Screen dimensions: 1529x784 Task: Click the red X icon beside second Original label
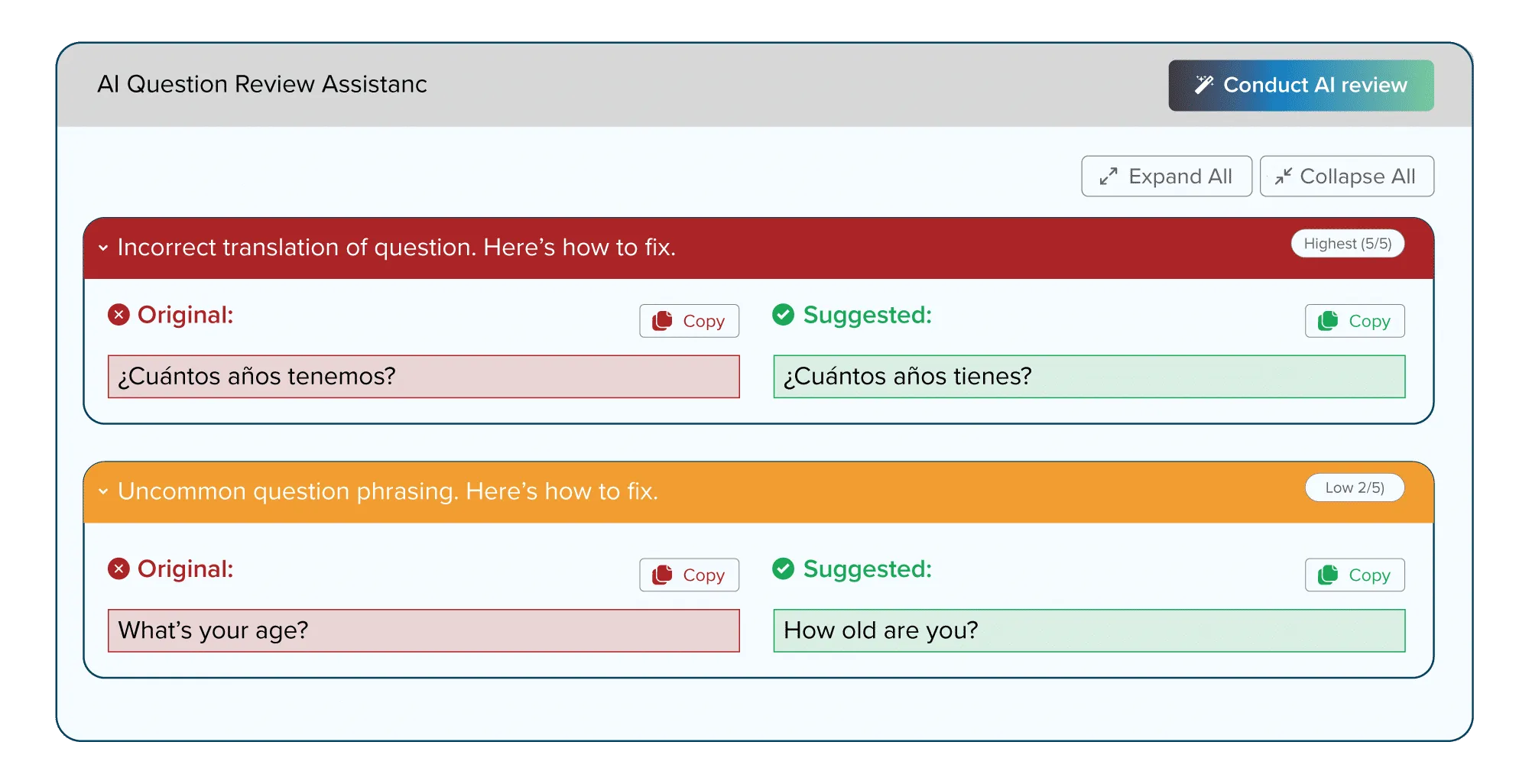tap(118, 568)
